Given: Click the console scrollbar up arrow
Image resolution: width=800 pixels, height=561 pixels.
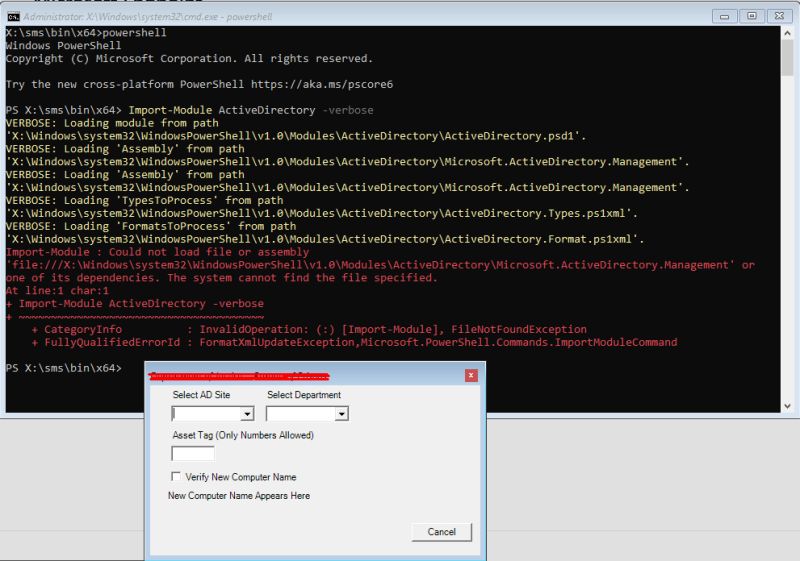Looking at the screenshot, I should tap(787, 33).
